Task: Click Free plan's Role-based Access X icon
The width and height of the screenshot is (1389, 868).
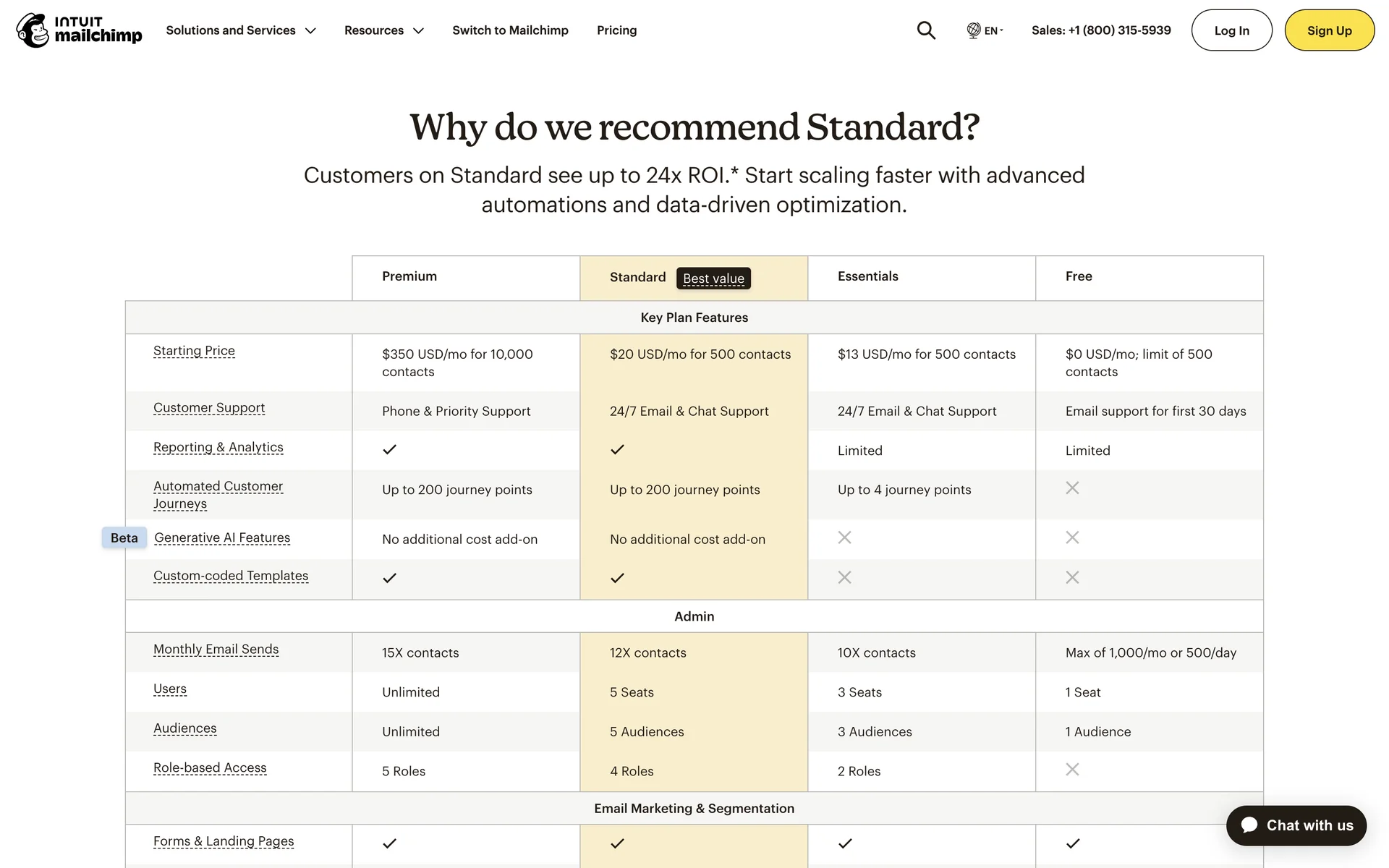Action: pyautogui.click(x=1072, y=770)
